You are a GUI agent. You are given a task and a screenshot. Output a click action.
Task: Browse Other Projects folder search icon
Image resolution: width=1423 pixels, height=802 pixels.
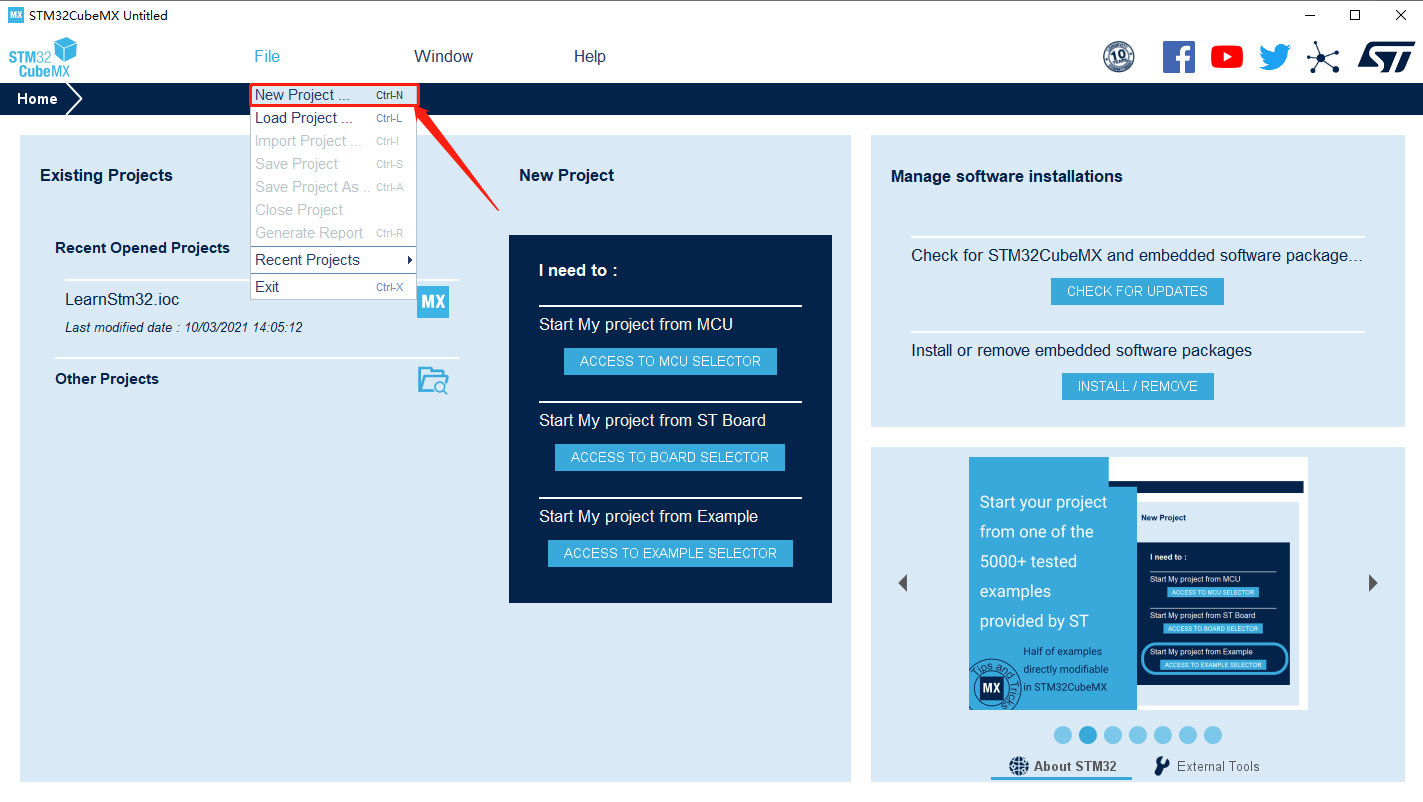(433, 380)
